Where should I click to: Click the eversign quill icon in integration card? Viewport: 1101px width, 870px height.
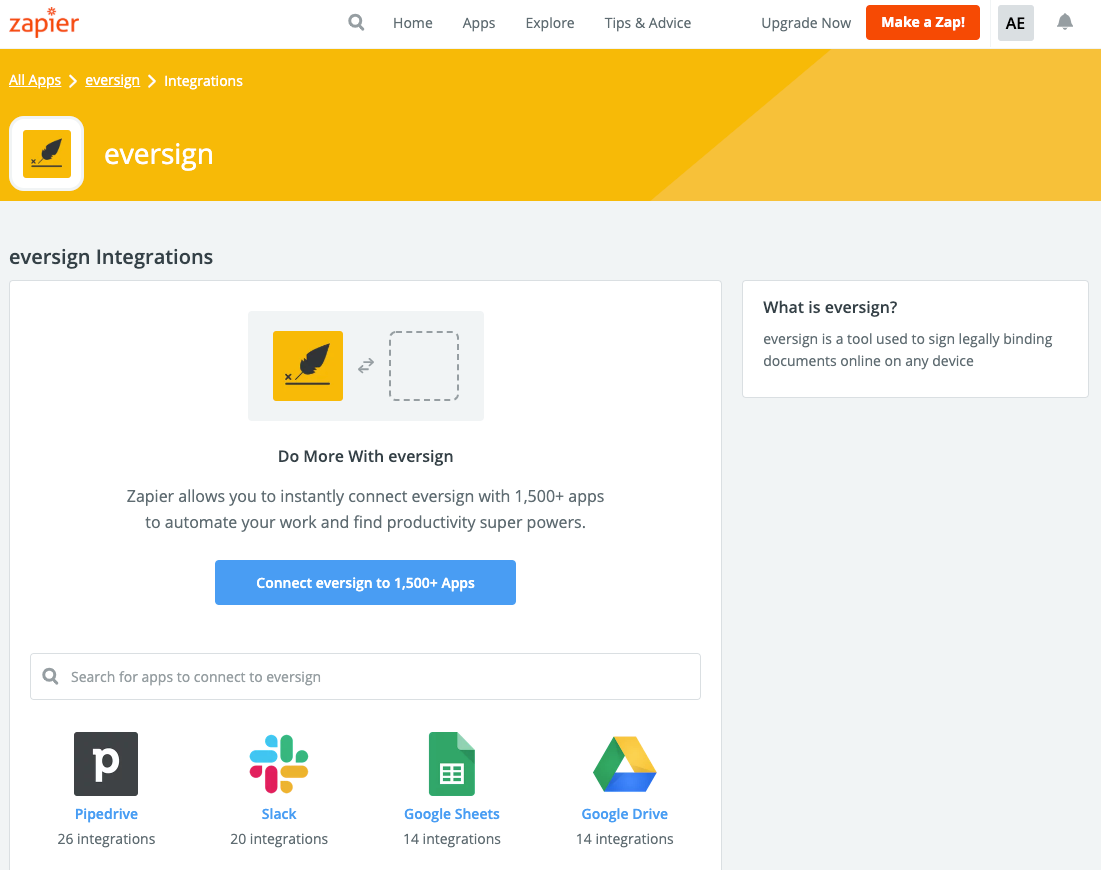(308, 366)
